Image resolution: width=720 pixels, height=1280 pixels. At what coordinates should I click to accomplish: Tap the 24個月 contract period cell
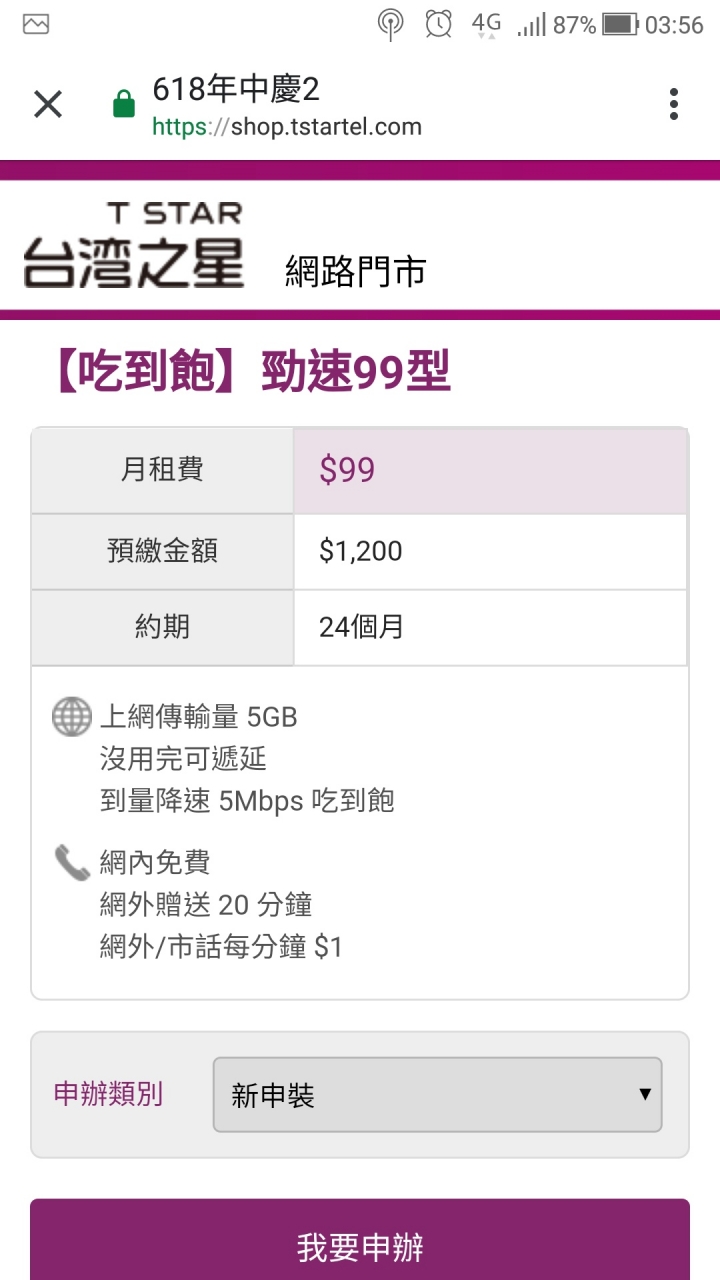[490, 628]
